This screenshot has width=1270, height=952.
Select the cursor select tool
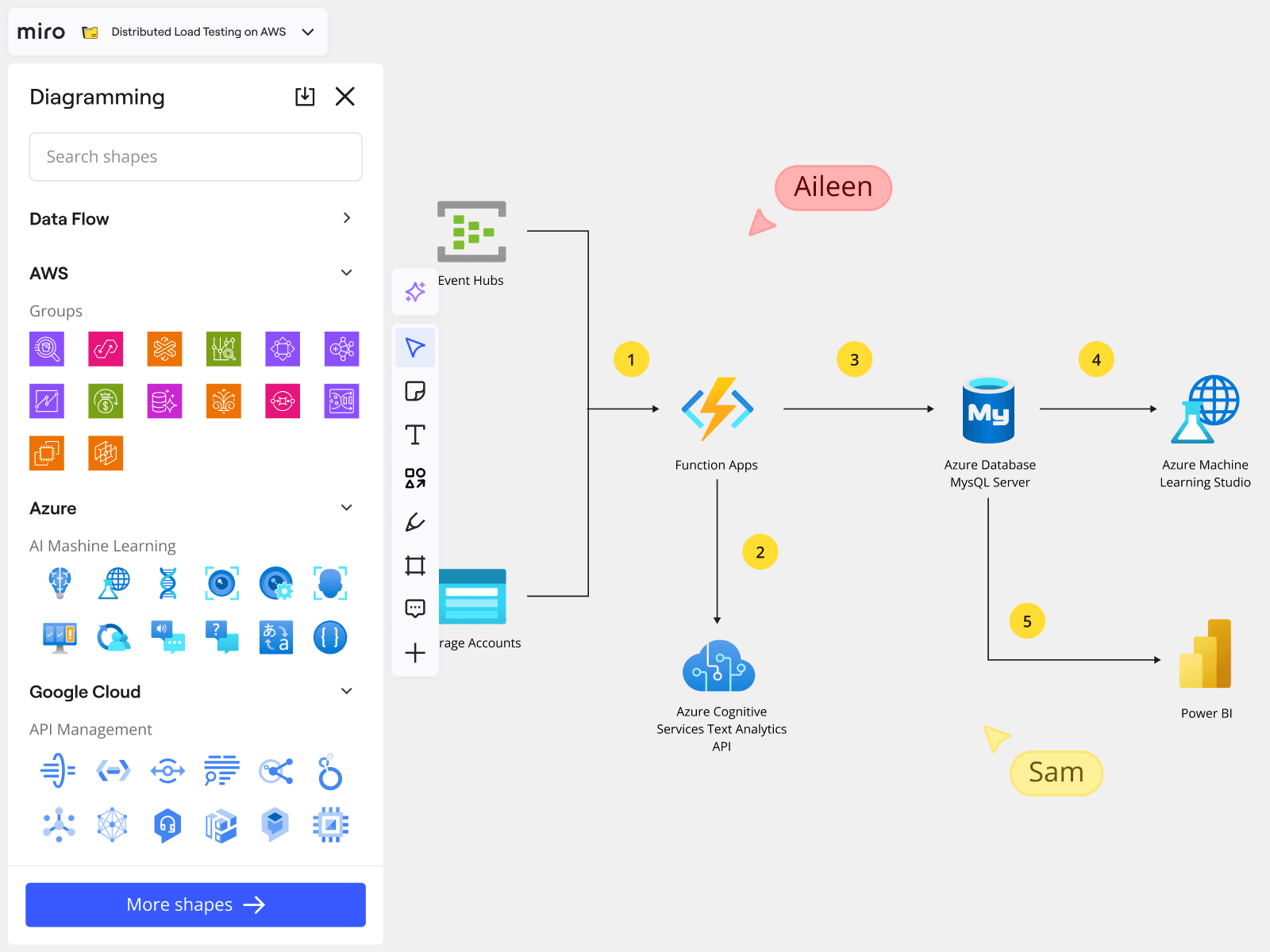(x=415, y=347)
